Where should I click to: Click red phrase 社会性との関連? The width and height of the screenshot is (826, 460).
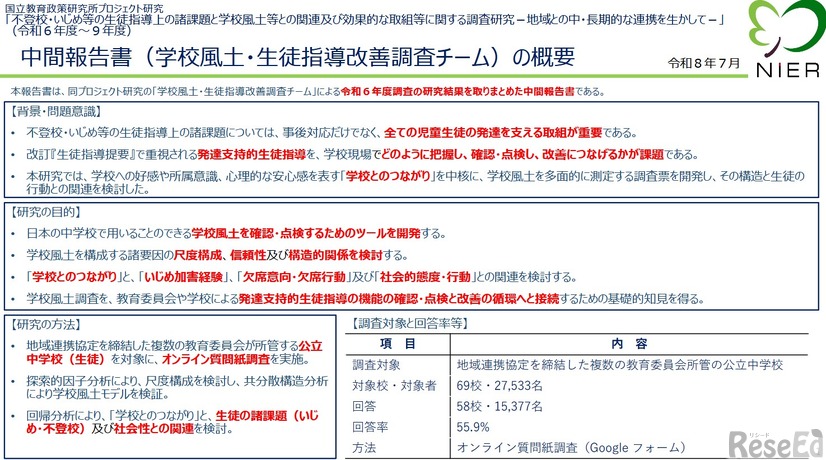click(153, 429)
